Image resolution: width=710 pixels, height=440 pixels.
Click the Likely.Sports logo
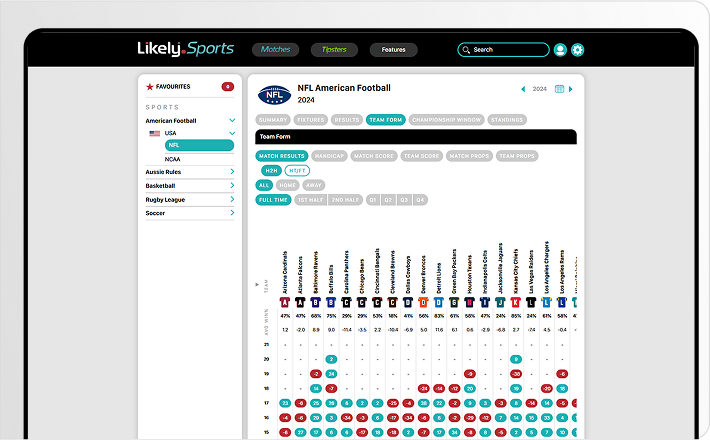coord(186,49)
